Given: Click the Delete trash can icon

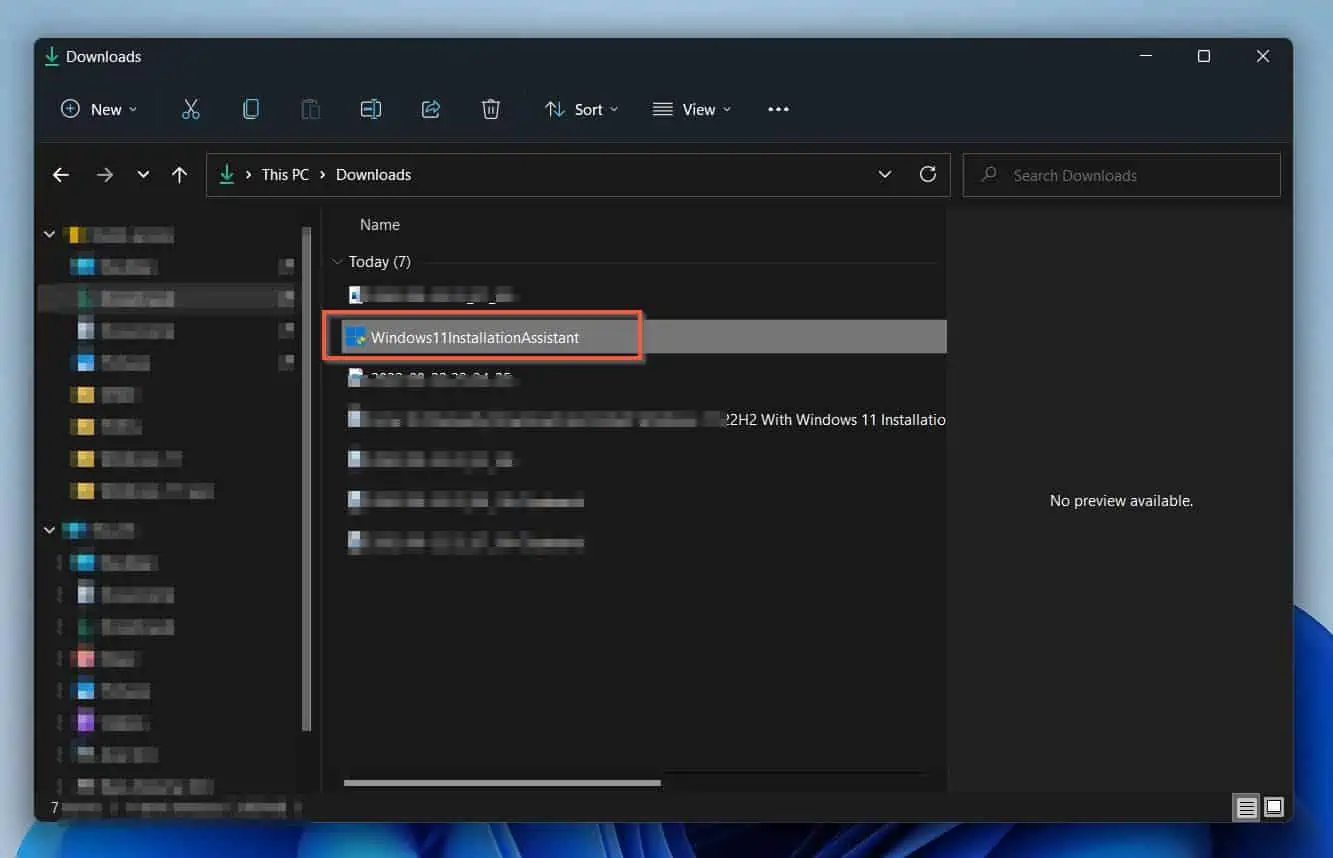Looking at the screenshot, I should [x=491, y=110].
